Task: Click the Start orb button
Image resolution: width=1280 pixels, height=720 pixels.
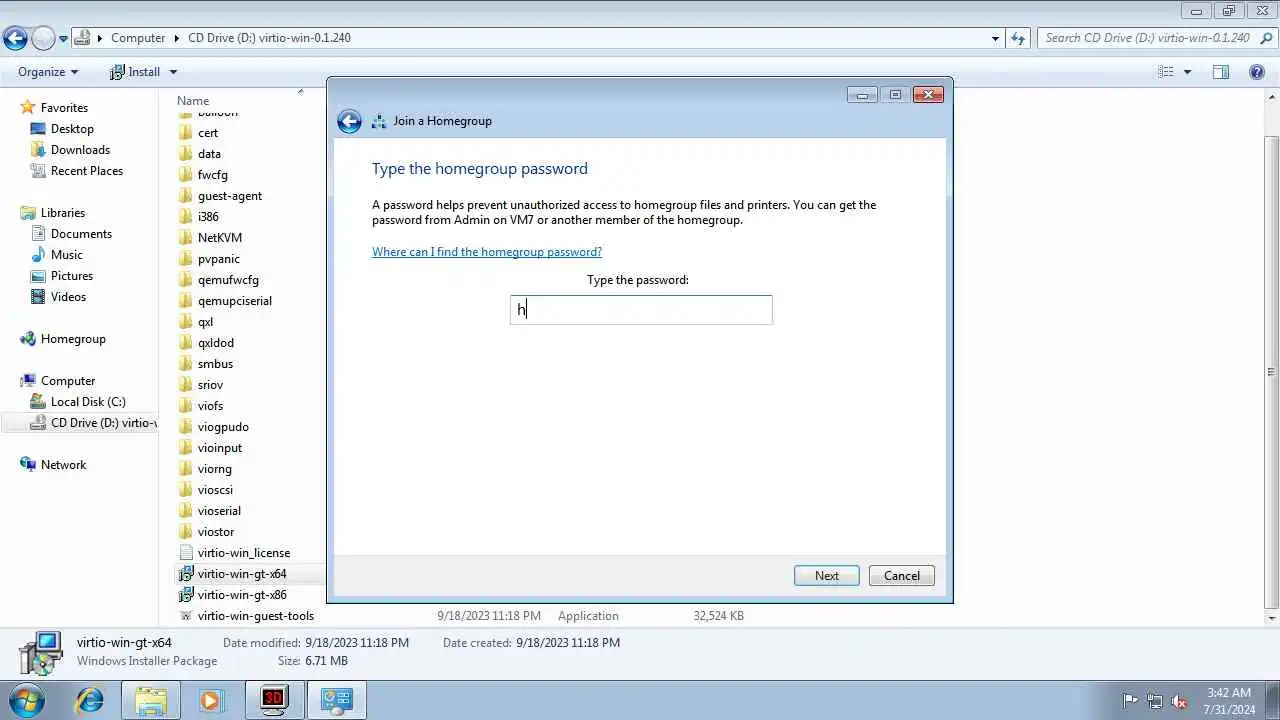Action: click(27, 700)
